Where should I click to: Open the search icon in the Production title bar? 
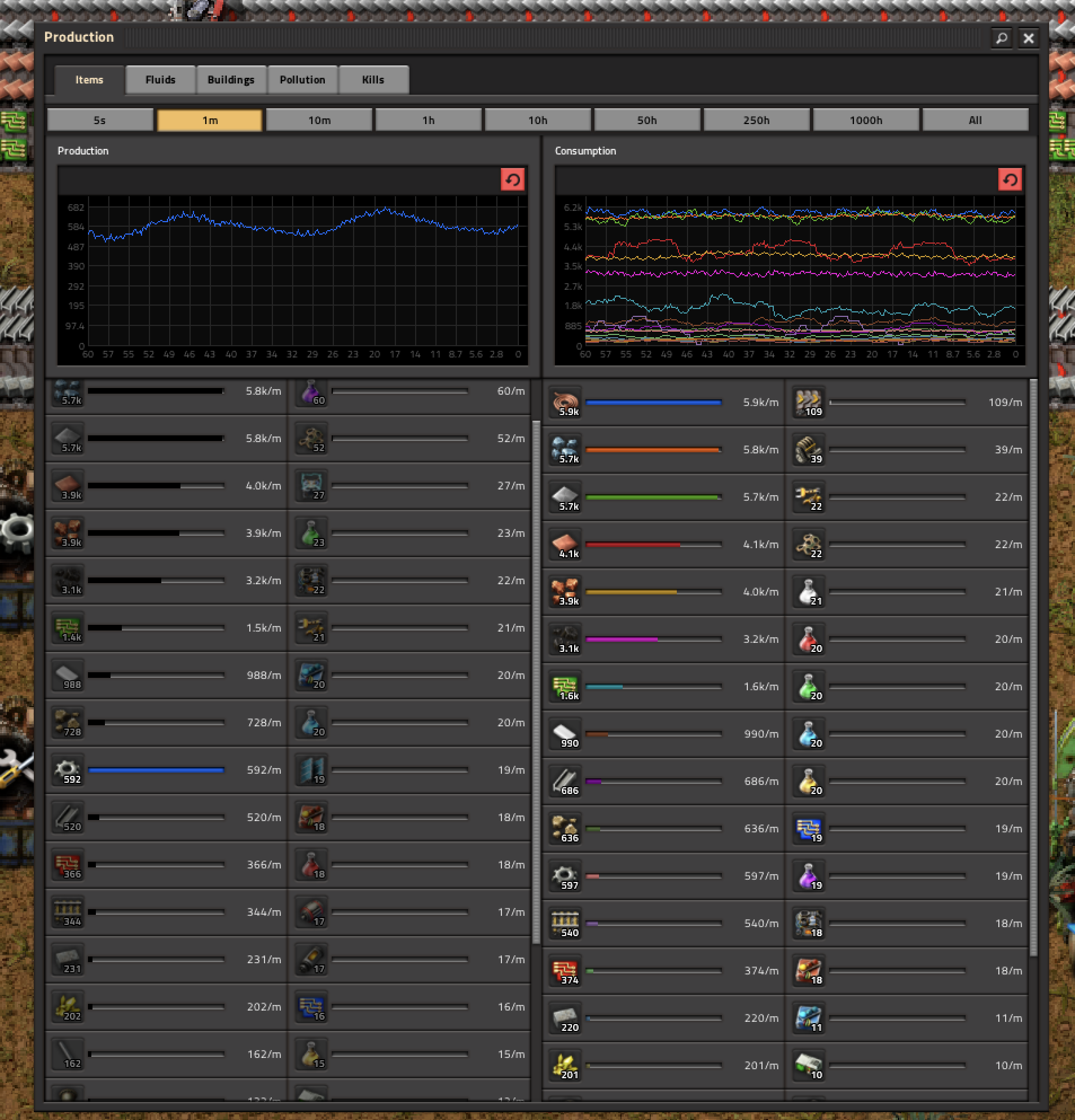[x=1002, y=38]
